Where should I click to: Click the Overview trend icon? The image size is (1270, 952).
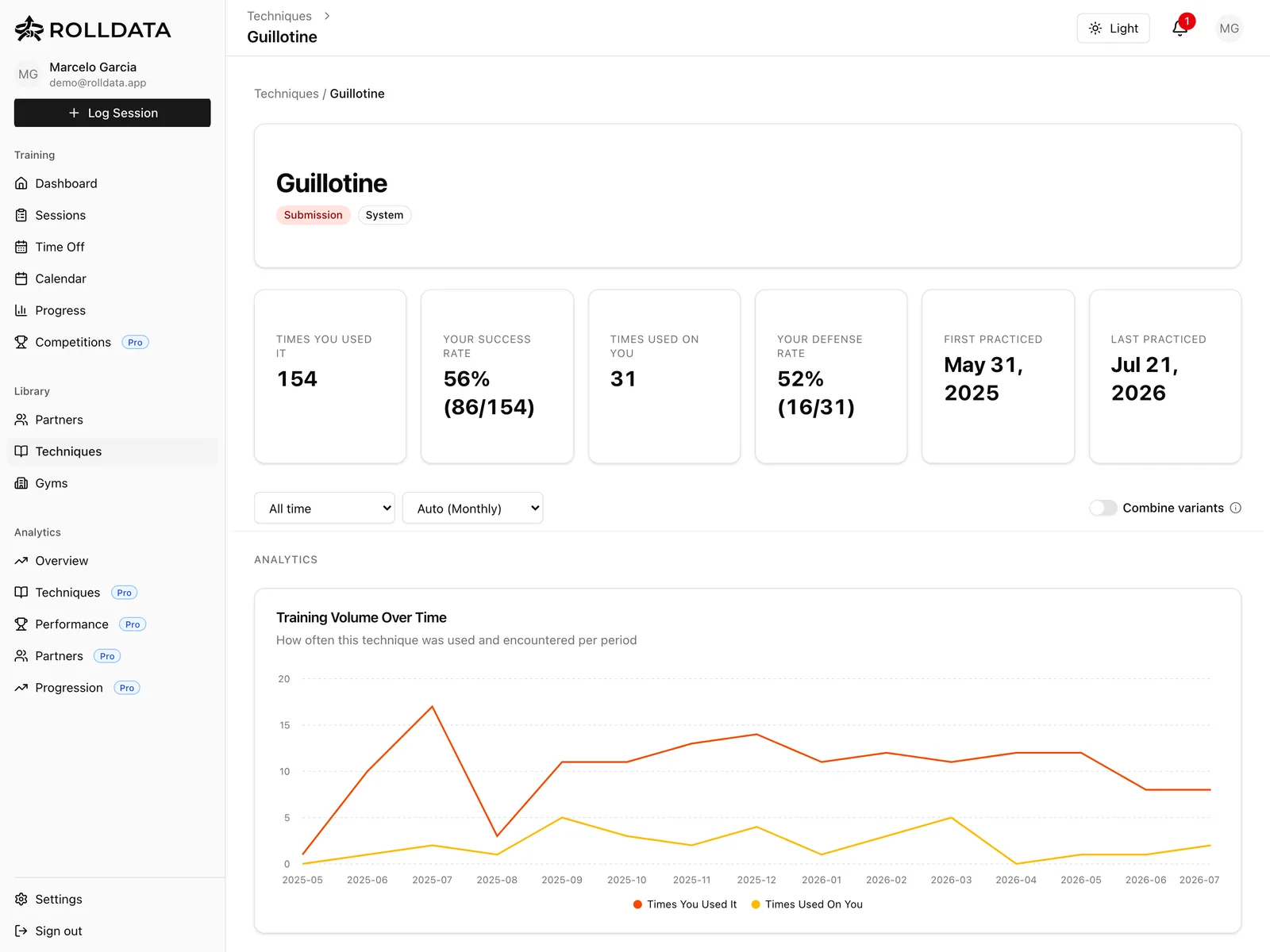[x=21, y=561]
